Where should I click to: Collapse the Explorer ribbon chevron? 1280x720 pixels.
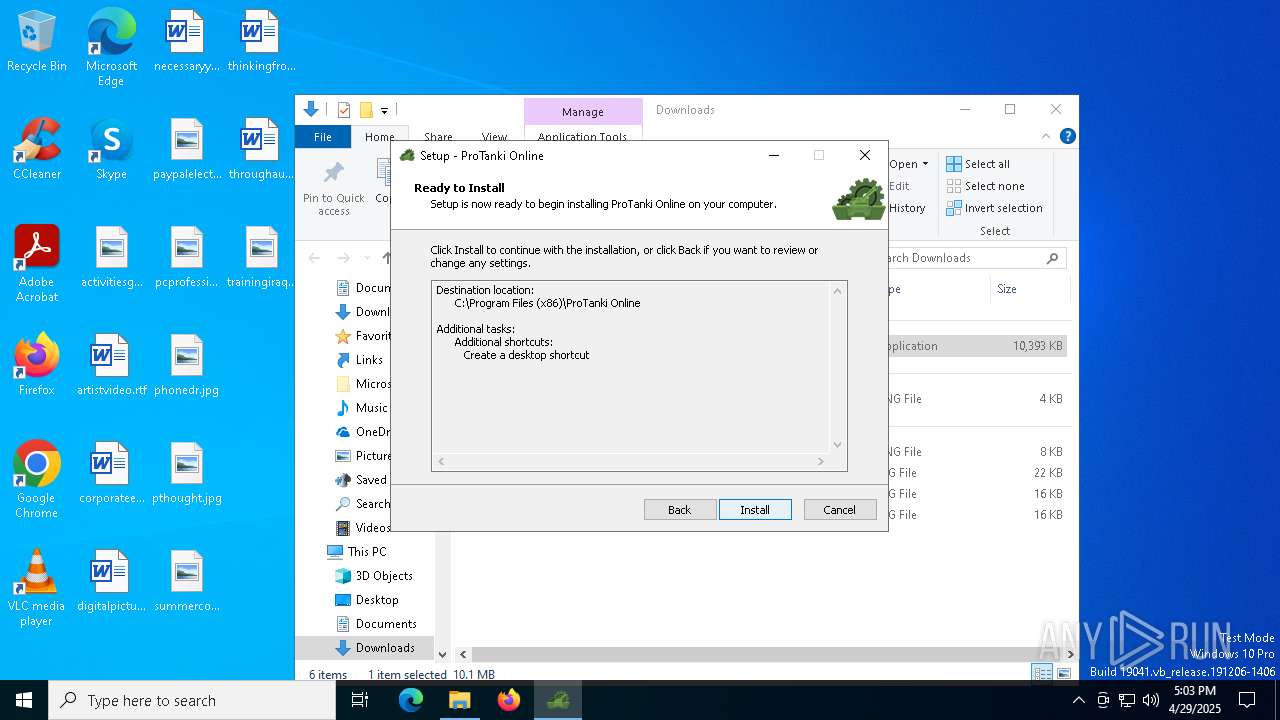point(1046,137)
